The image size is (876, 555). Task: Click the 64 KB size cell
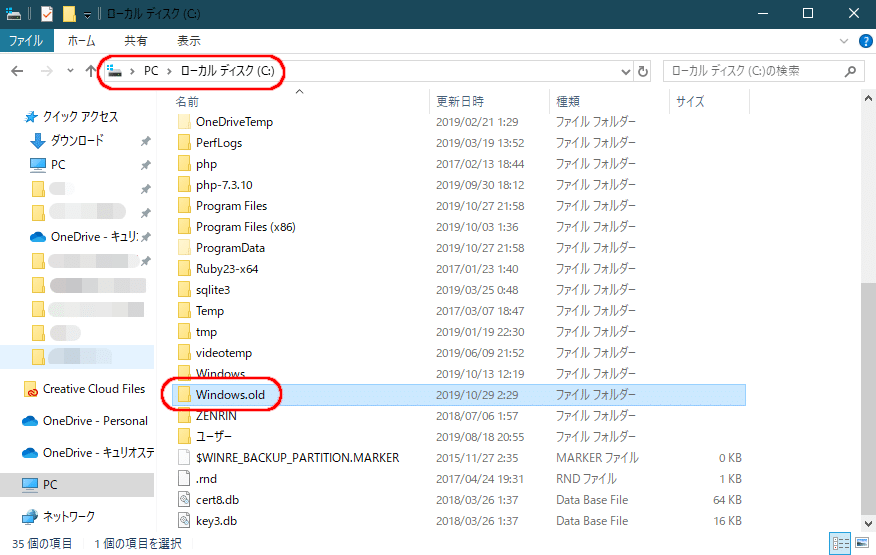pyautogui.click(x=727, y=500)
